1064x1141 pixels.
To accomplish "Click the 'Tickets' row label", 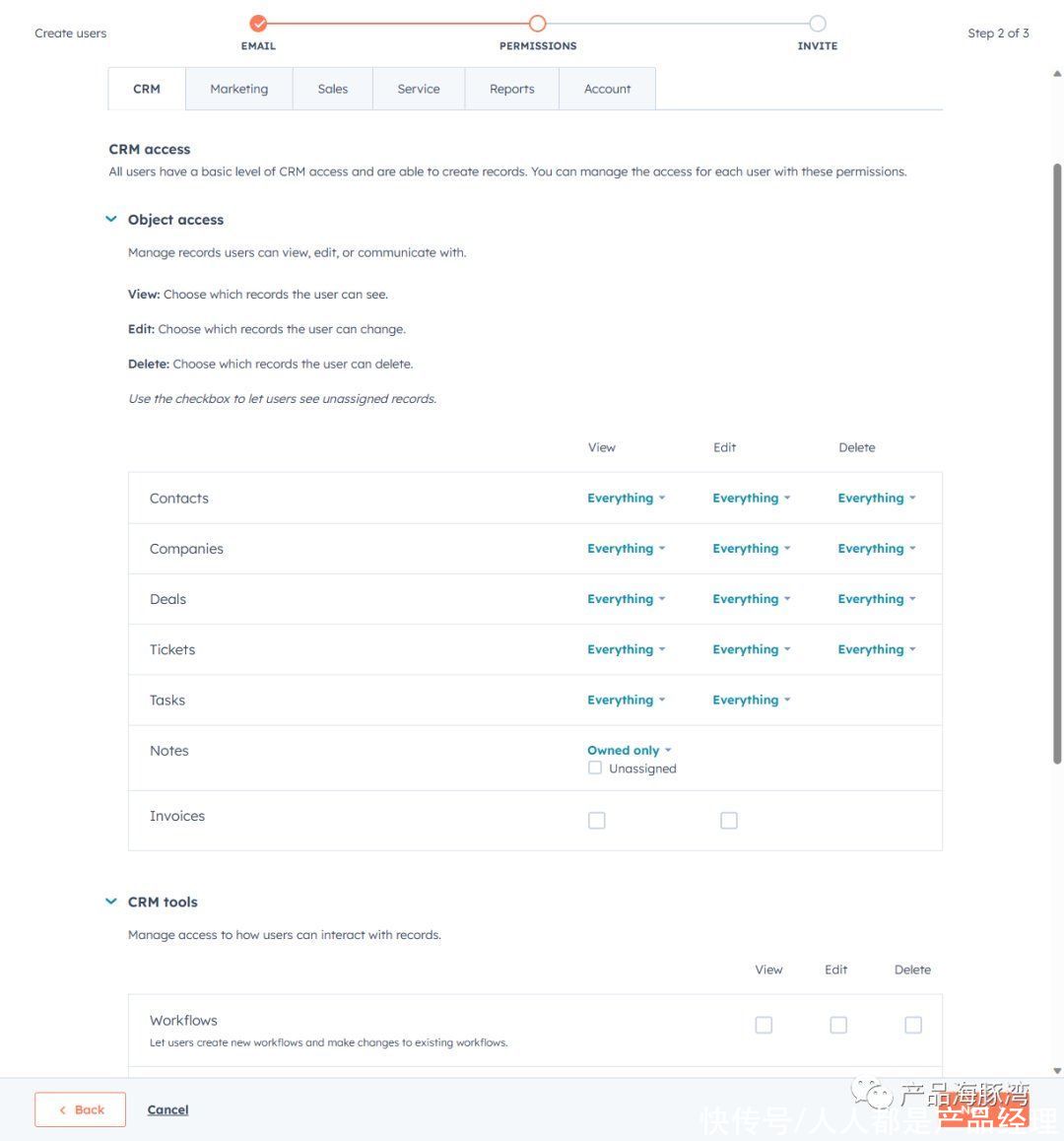I will pos(172,649).
